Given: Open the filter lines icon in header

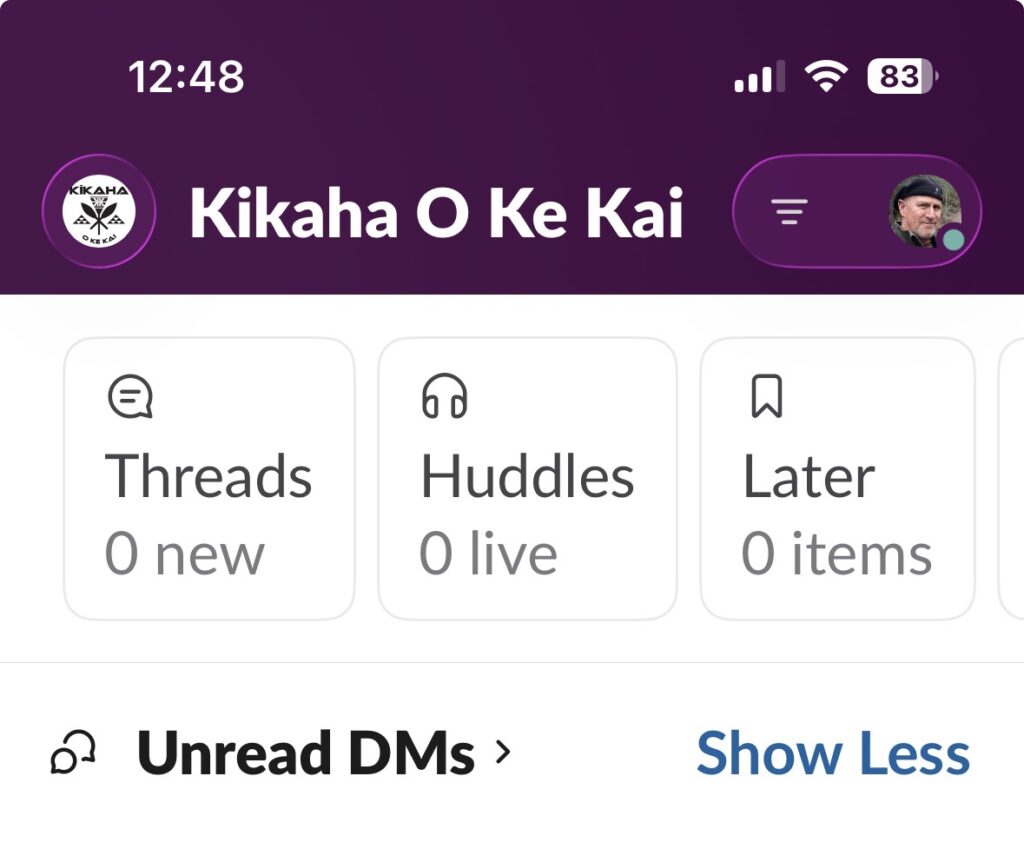Looking at the screenshot, I should point(789,211).
